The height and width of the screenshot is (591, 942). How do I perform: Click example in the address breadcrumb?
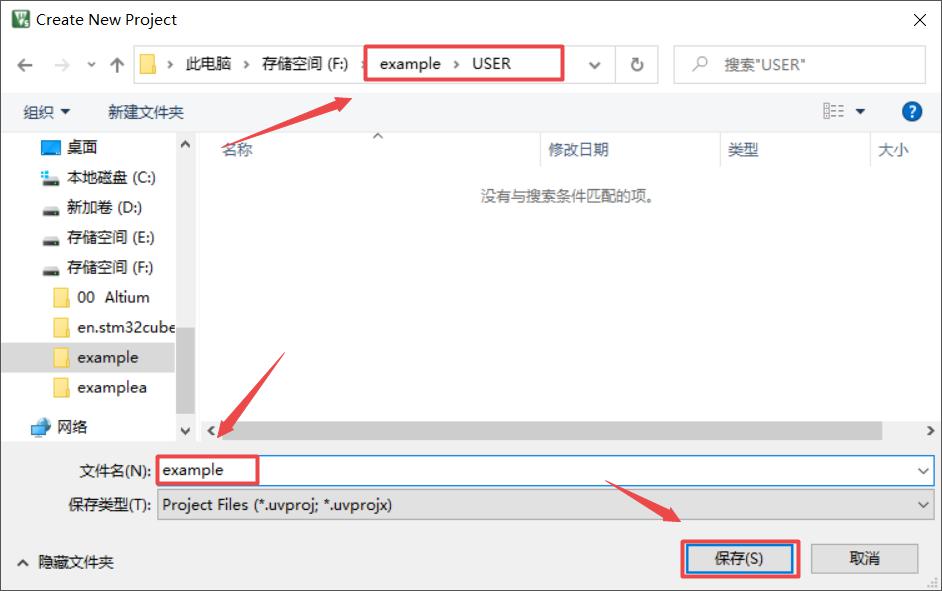point(410,64)
